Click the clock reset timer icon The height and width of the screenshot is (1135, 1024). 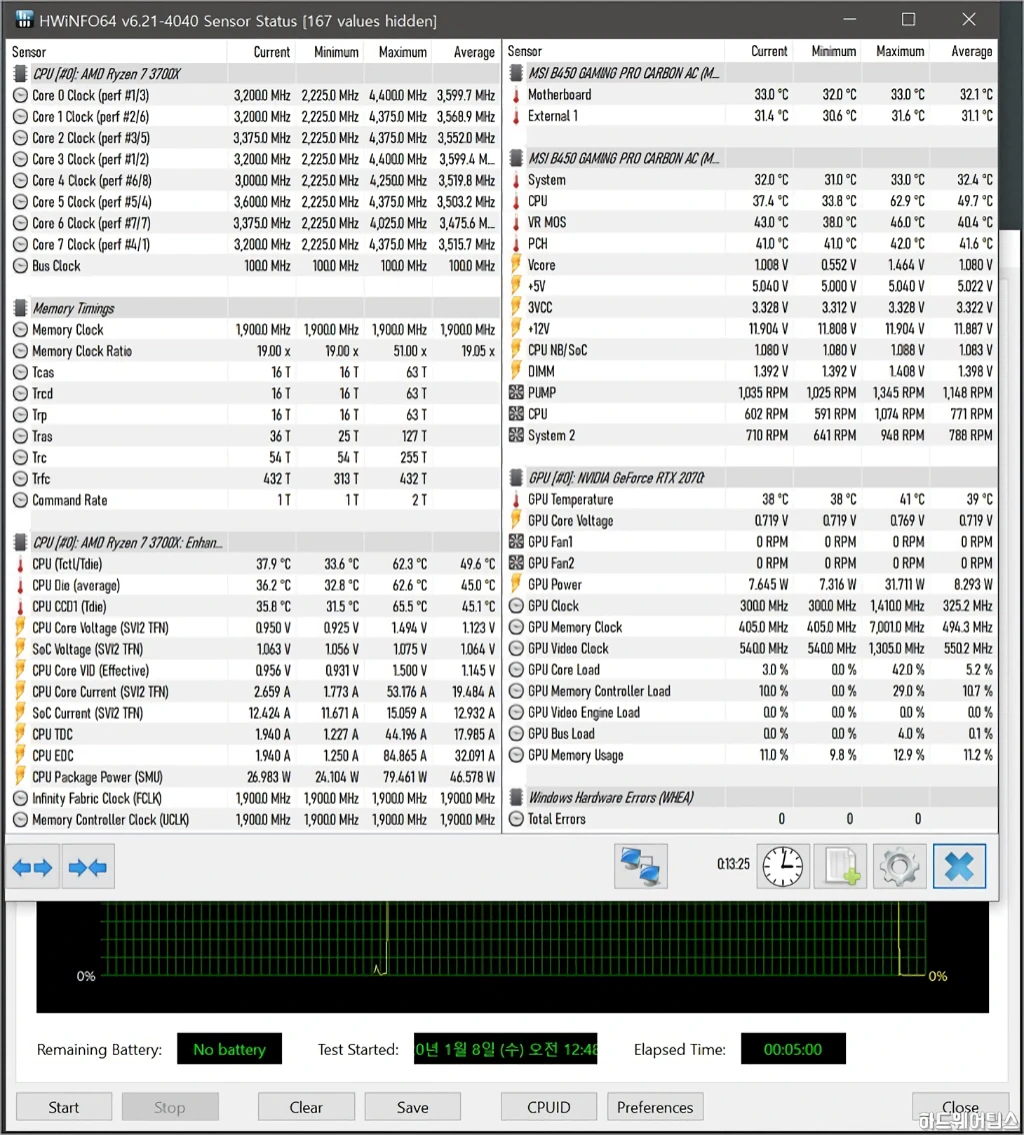tap(783, 866)
